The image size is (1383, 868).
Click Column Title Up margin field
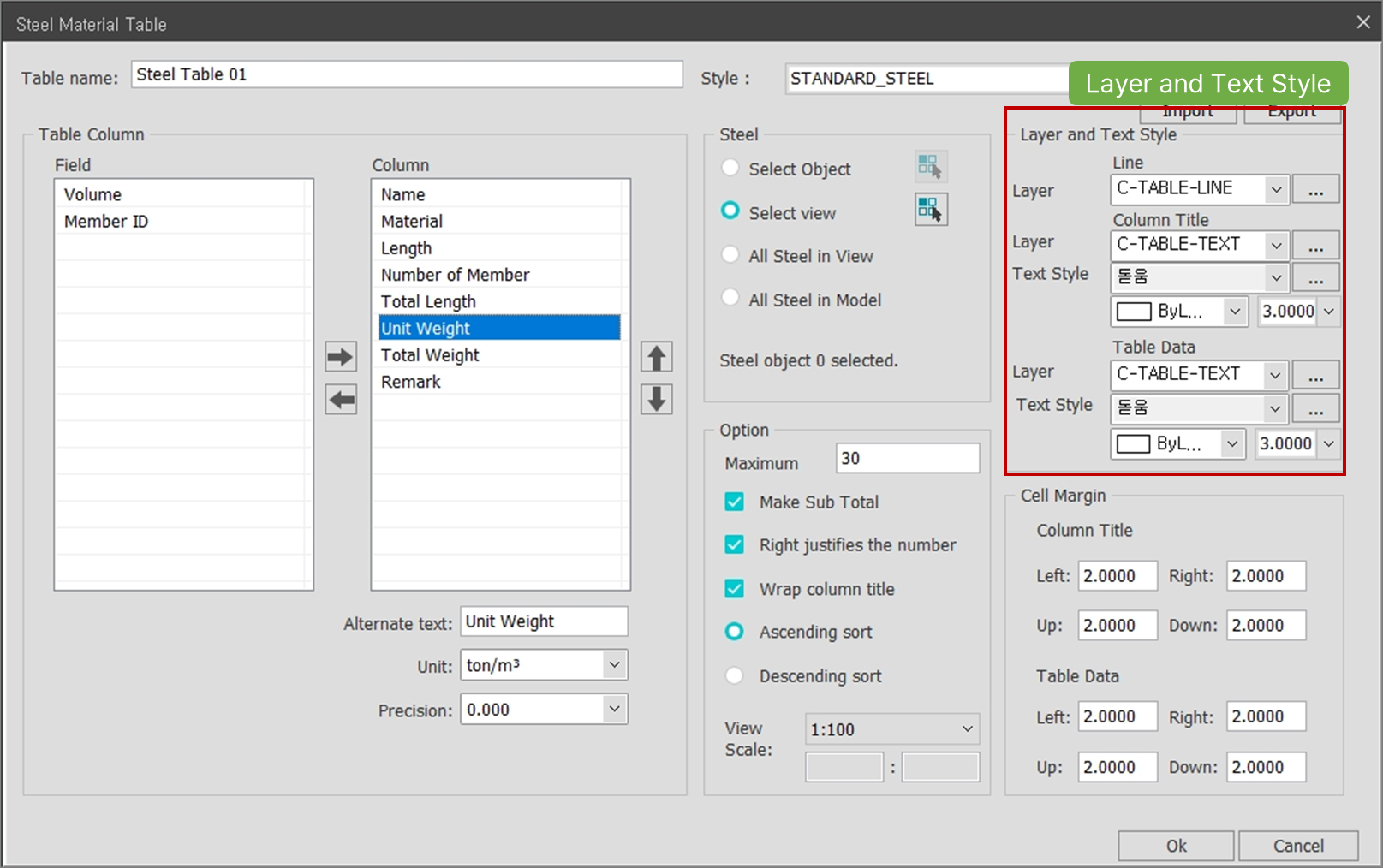click(1118, 625)
